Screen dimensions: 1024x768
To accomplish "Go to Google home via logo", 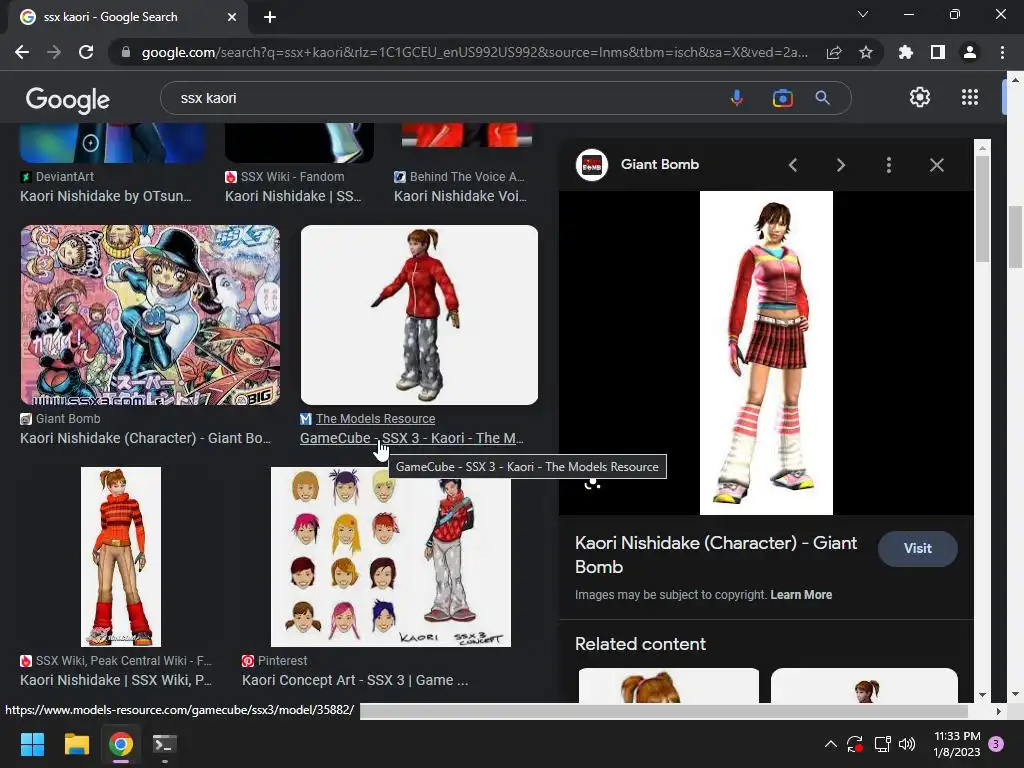I will pos(68,99).
